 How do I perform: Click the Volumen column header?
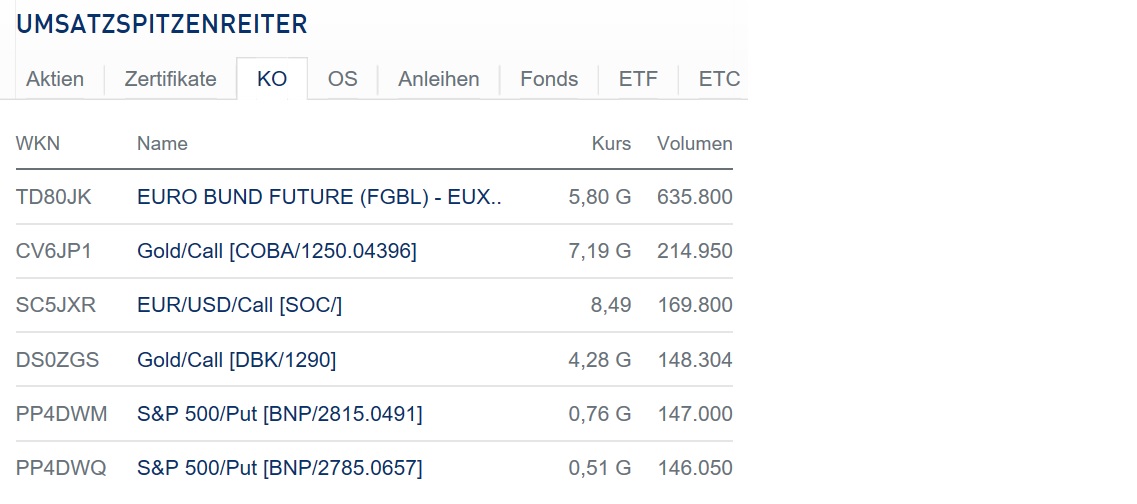[694, 143]
